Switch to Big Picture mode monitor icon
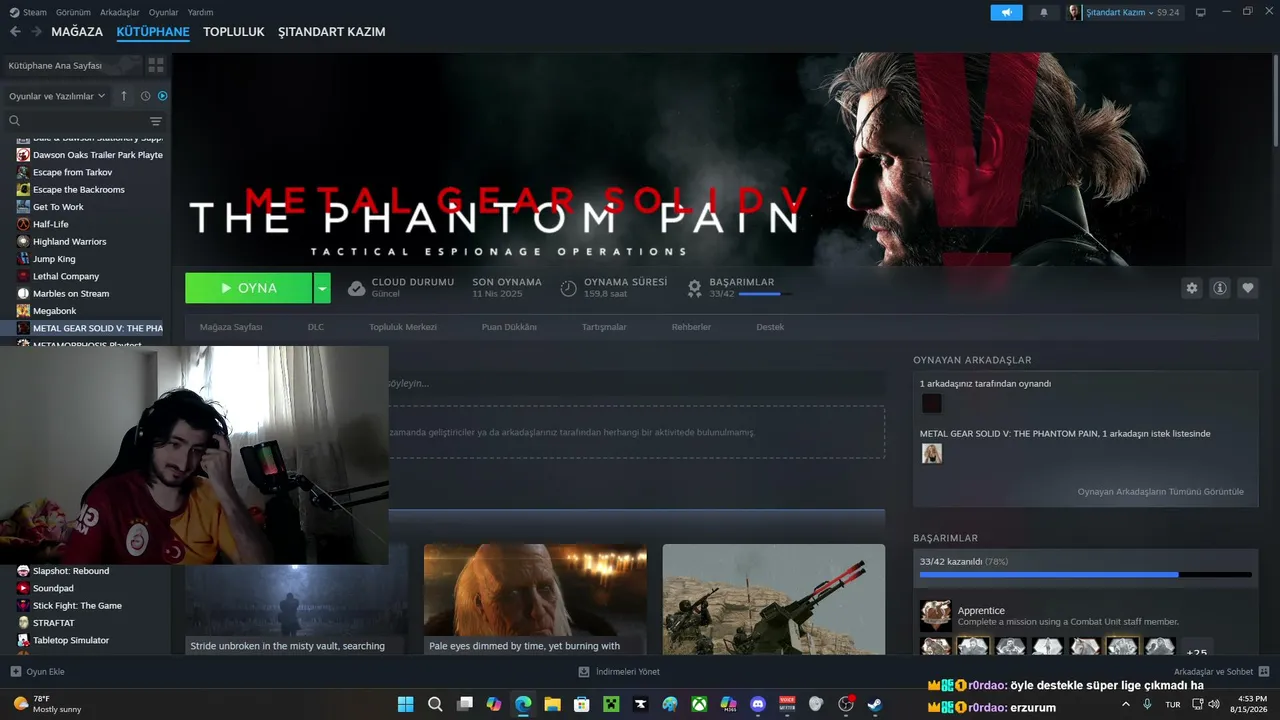 (x=1201, y=12)
